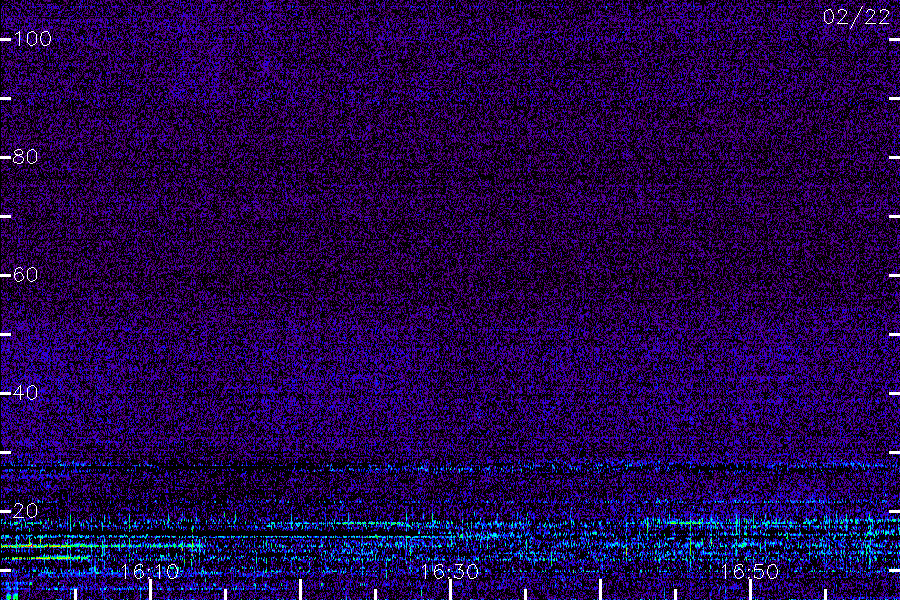The width and height of the screenshot is (900, 600).
Task: Click the 16:50 time label
Action: 750,571
